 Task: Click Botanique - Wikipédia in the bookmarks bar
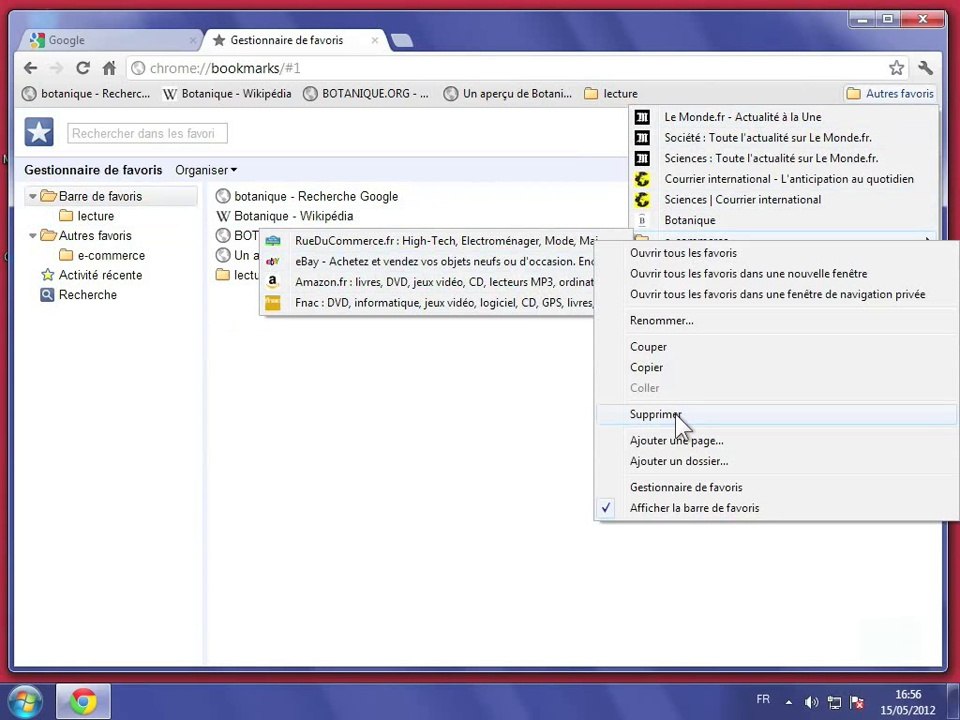click(227, 94)
